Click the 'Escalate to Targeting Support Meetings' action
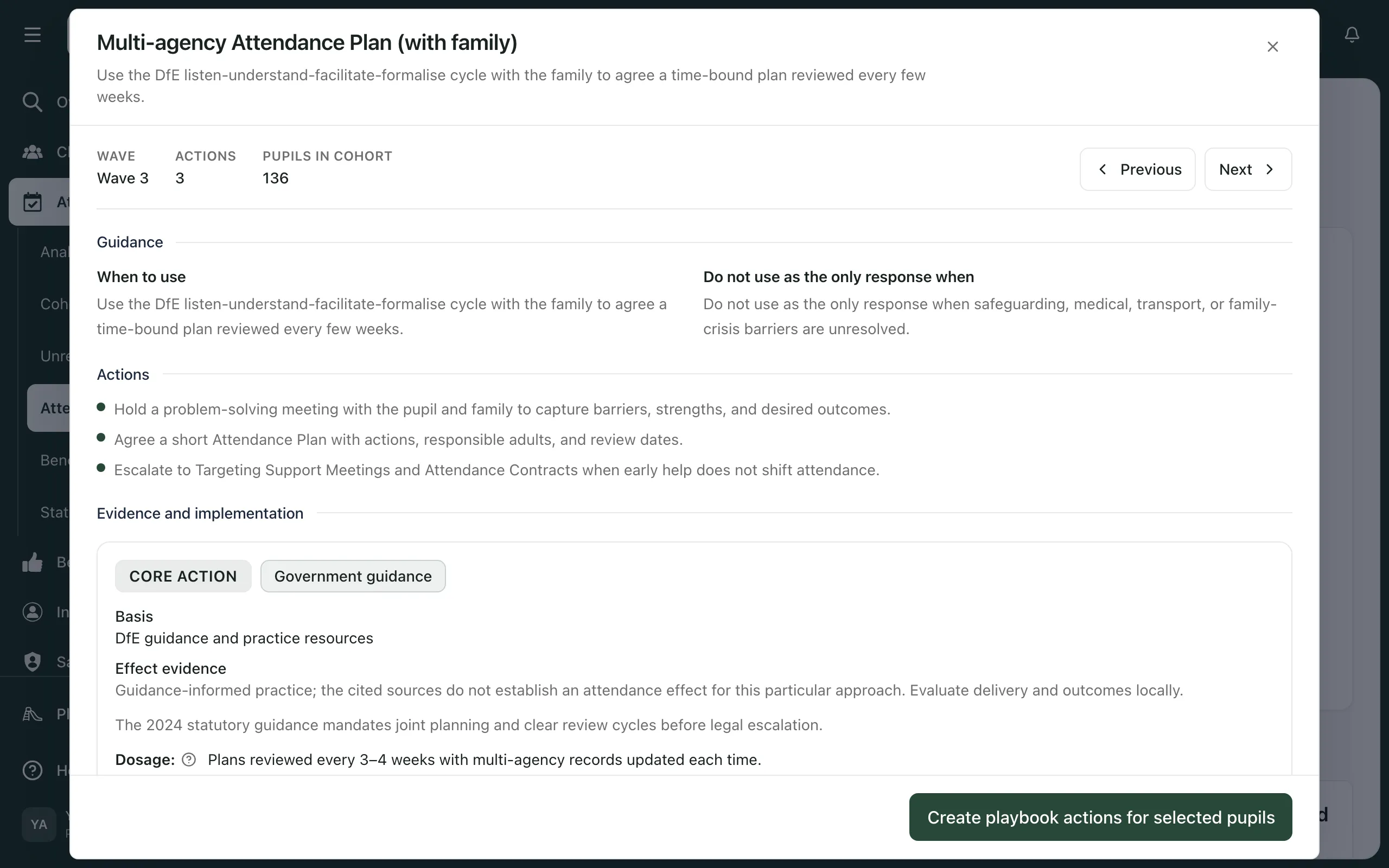Image resolution: width=1389 pixels, height=868 pixels. point(496,470)
